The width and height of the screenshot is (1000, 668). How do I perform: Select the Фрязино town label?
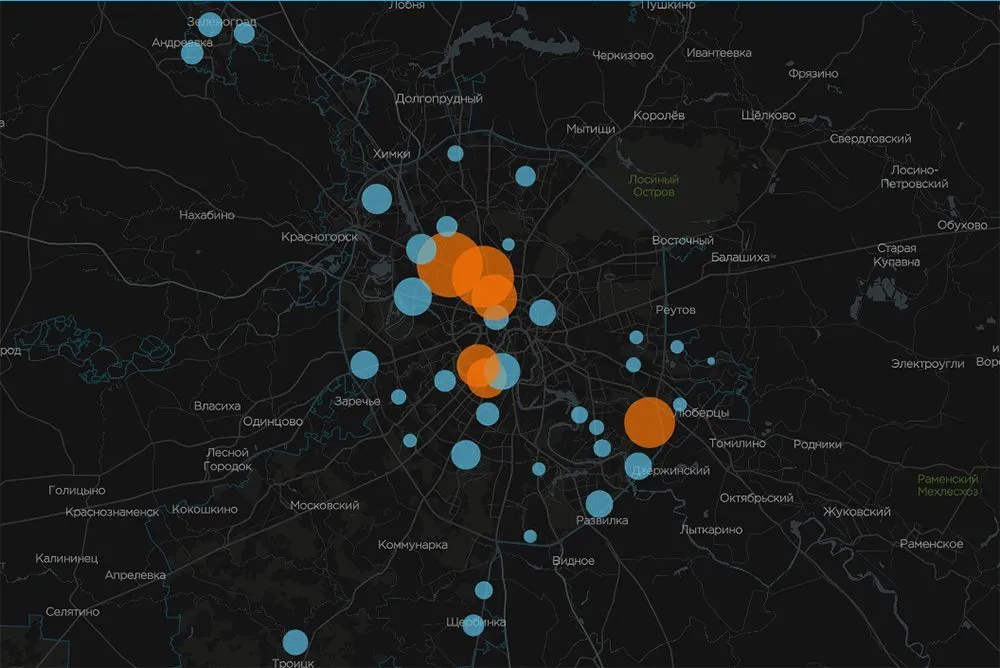[x=813, y=73]
